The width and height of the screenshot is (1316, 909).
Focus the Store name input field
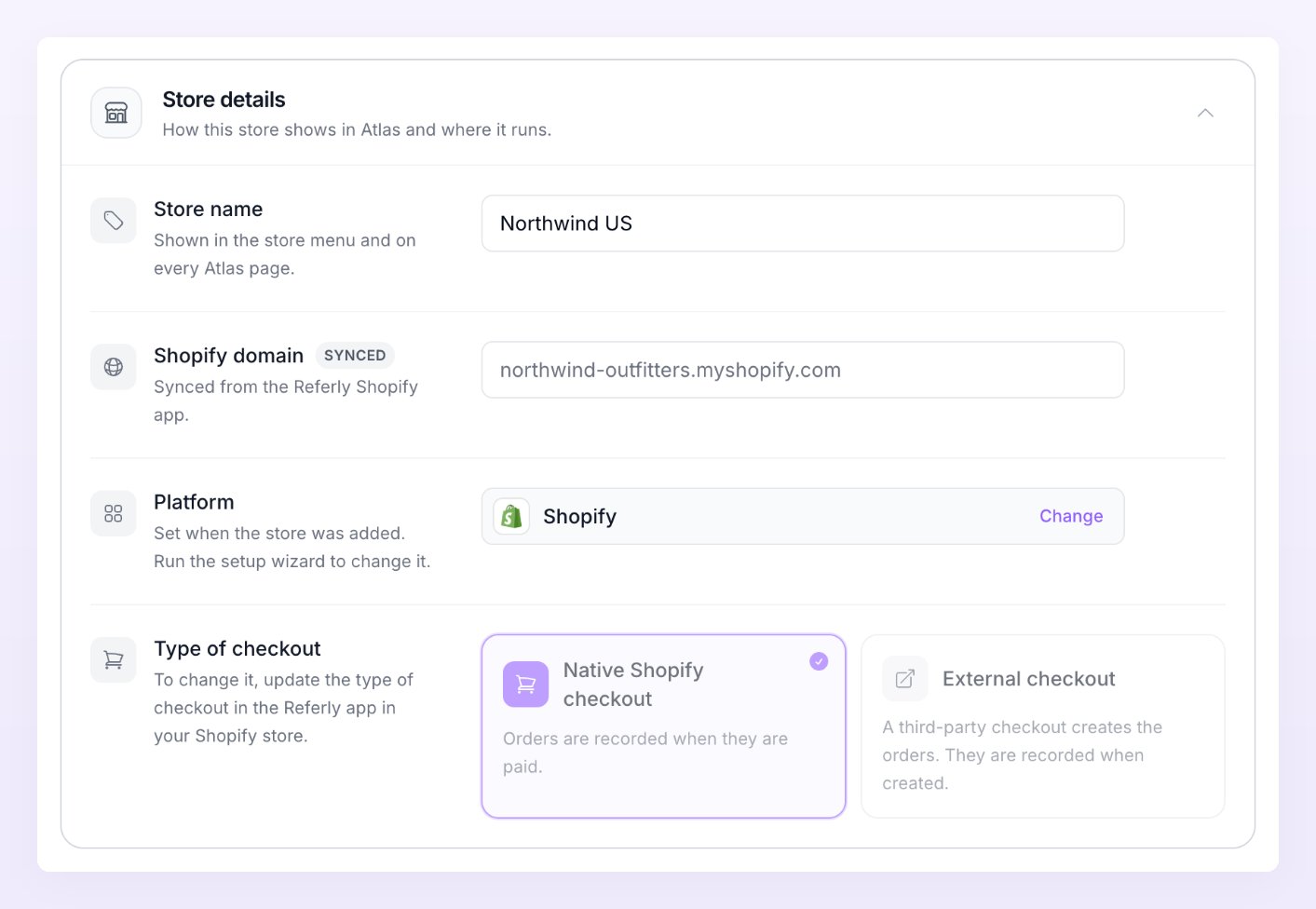tap(803, 224)
